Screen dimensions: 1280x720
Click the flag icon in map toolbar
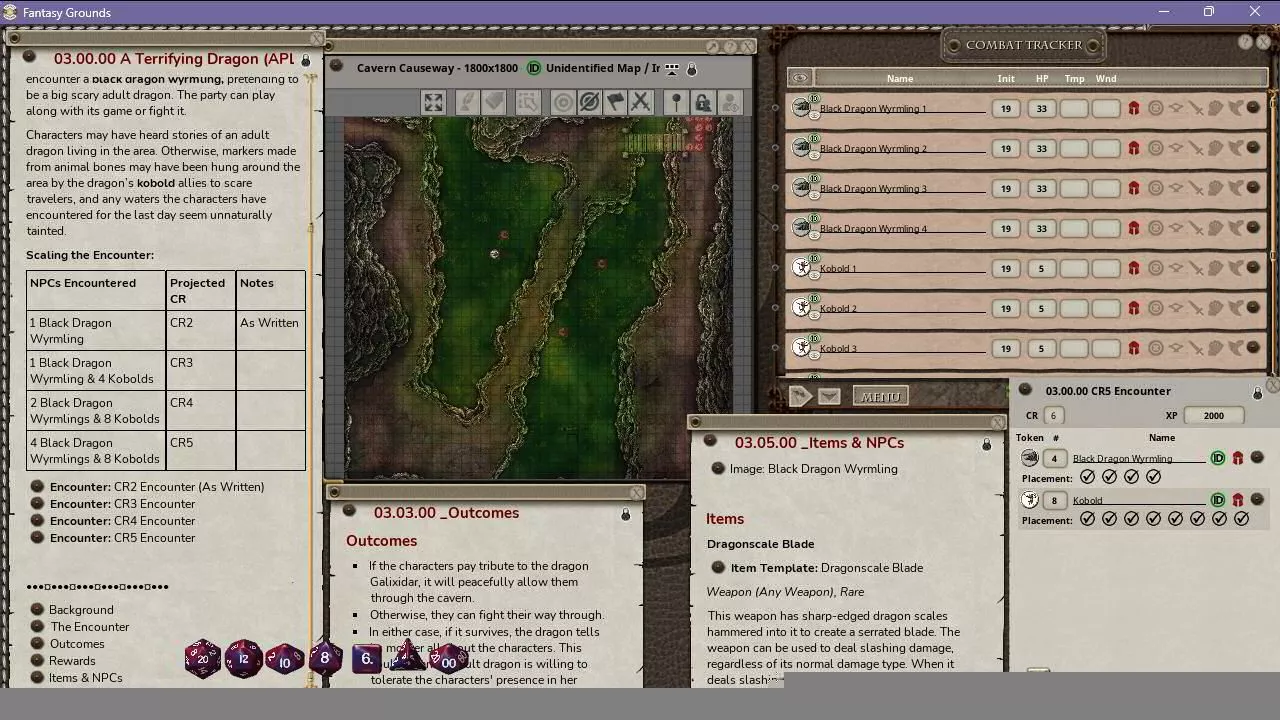point(615,102)
